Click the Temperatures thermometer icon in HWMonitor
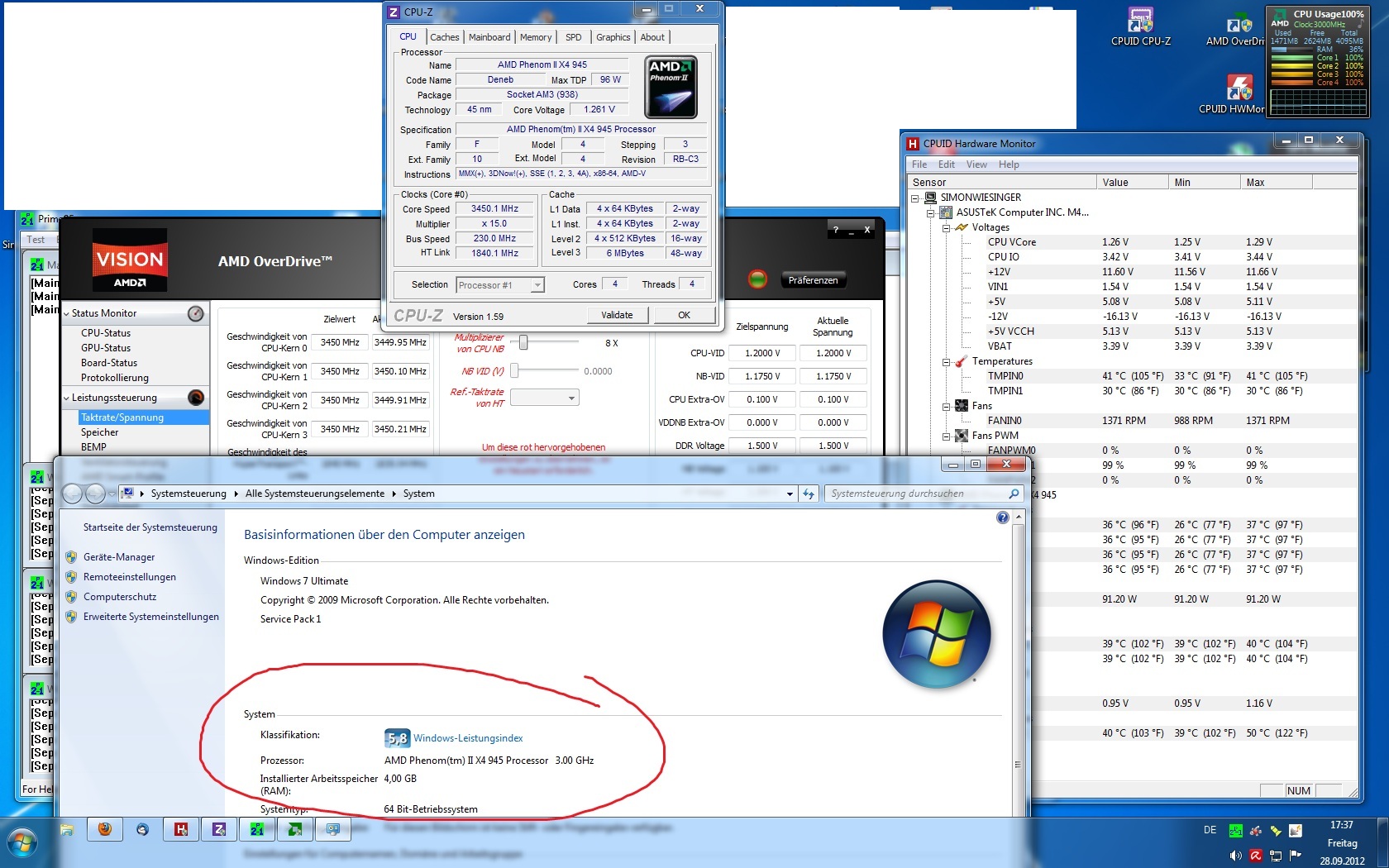 [x=962, y=361]
